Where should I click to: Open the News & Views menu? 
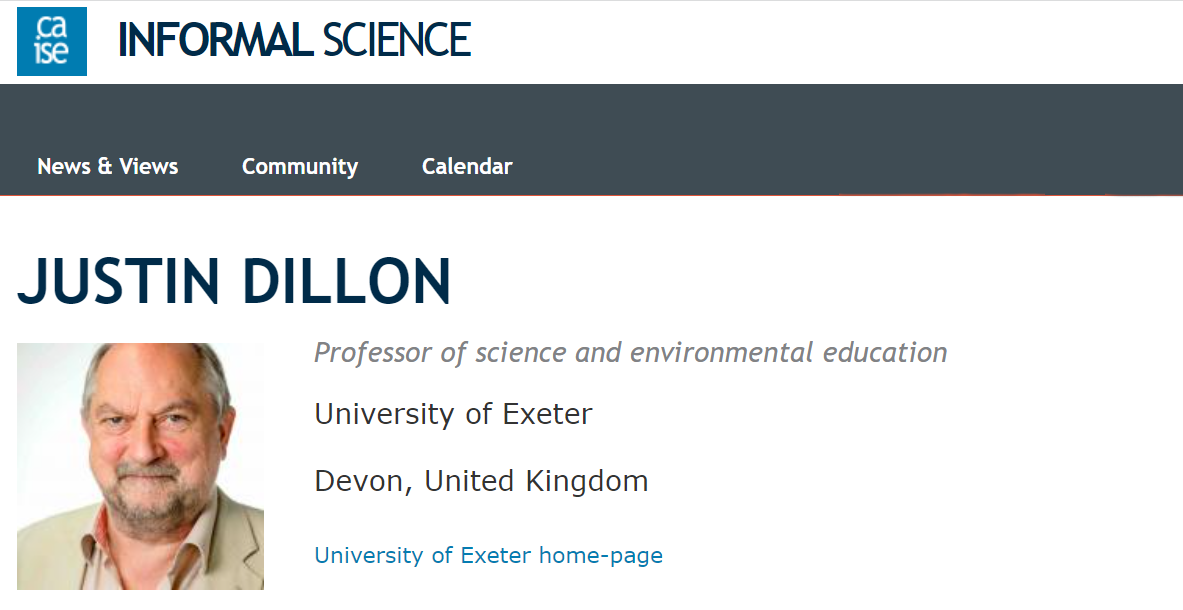click(x=108, y=166)
